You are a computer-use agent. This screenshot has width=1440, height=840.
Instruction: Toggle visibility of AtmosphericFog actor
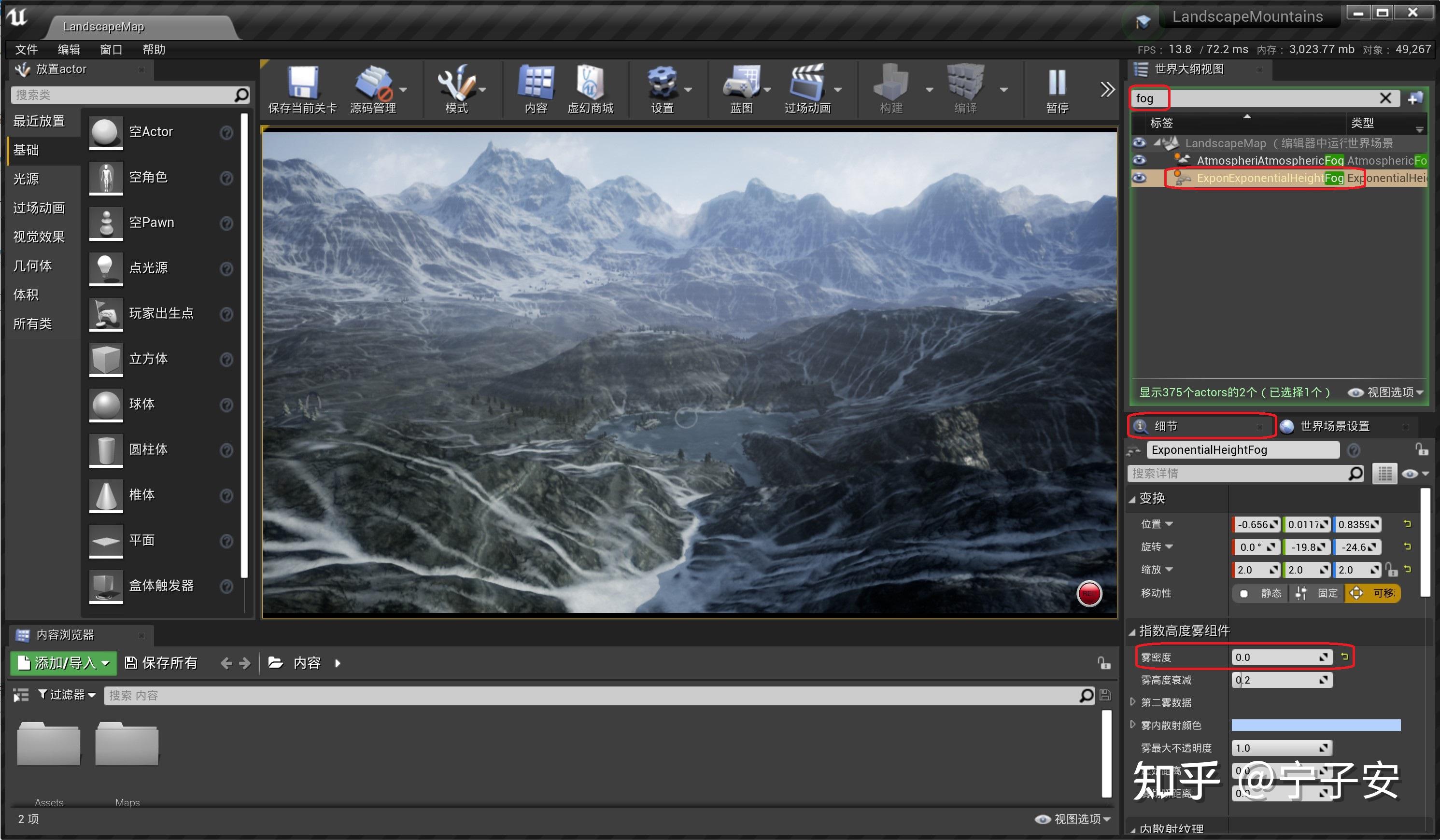click(x=1139, y=161)
